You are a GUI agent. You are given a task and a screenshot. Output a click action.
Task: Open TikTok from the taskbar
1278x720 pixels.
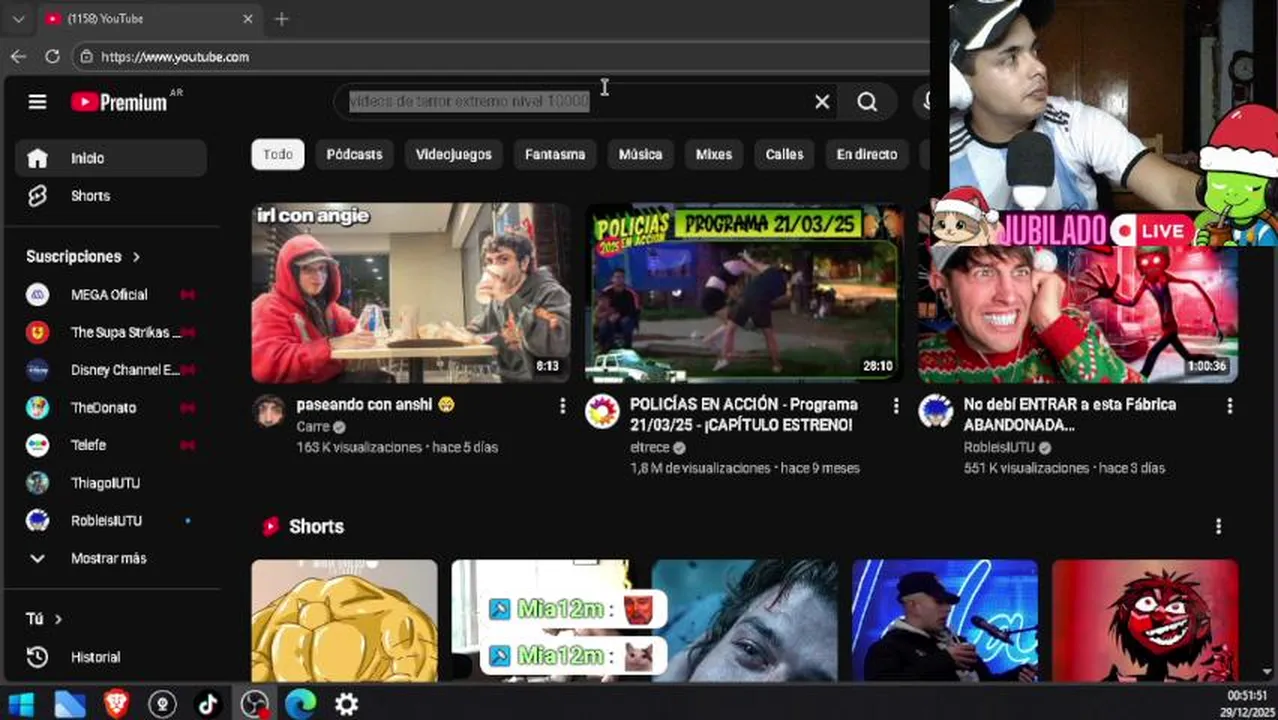tap(208, 704)
